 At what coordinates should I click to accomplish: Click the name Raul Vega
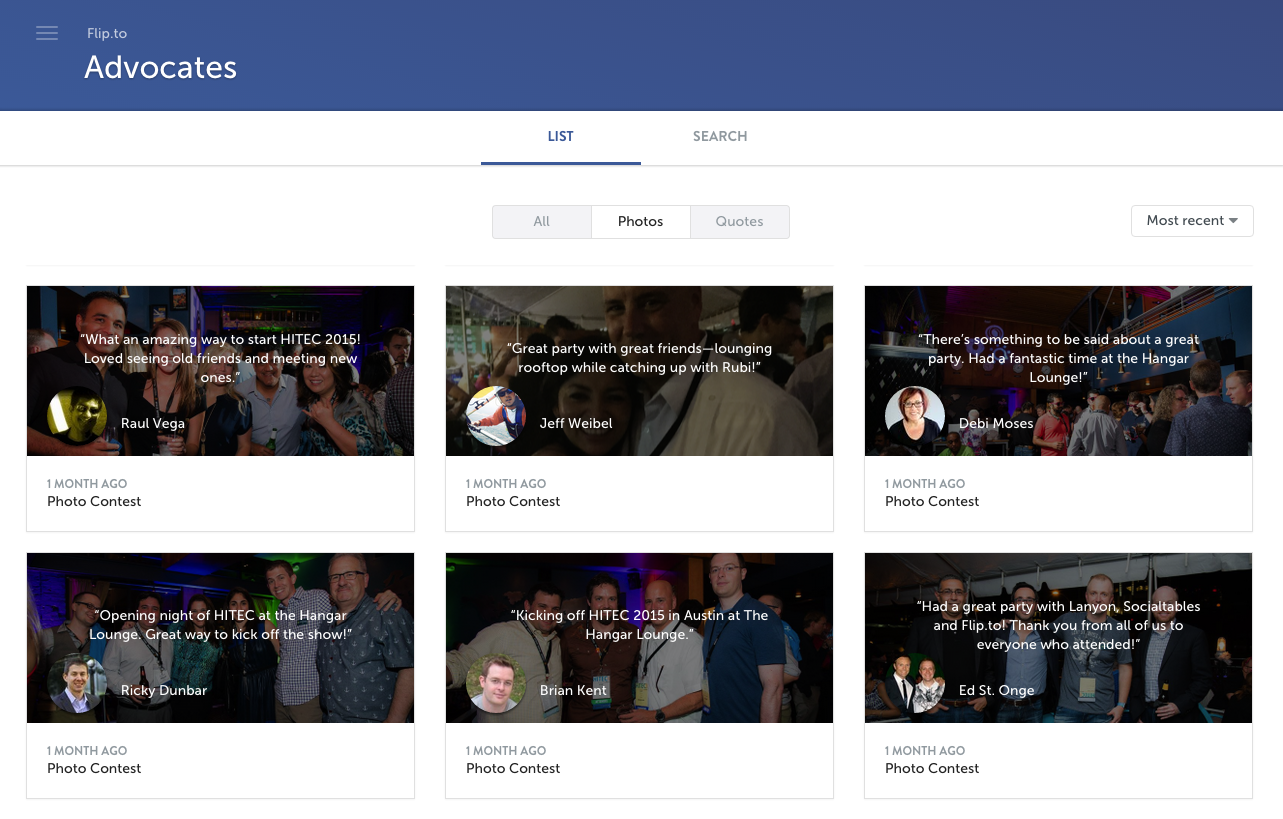tap(153, 424)
